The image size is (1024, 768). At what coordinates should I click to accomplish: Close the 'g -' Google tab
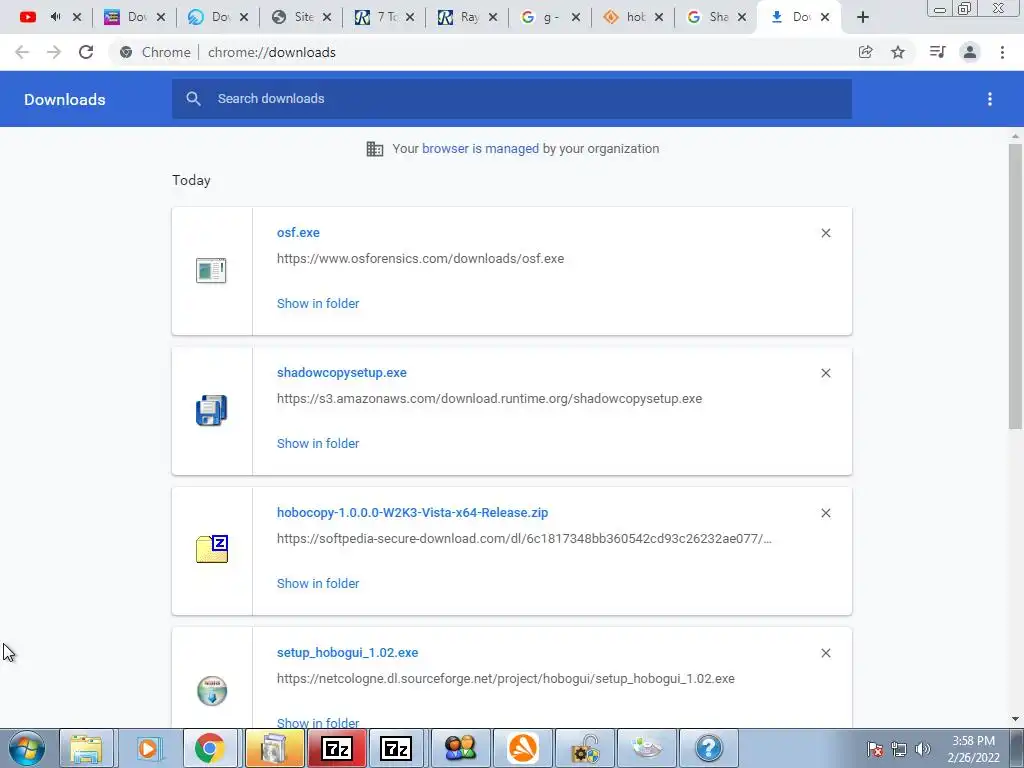click(575, 17)
